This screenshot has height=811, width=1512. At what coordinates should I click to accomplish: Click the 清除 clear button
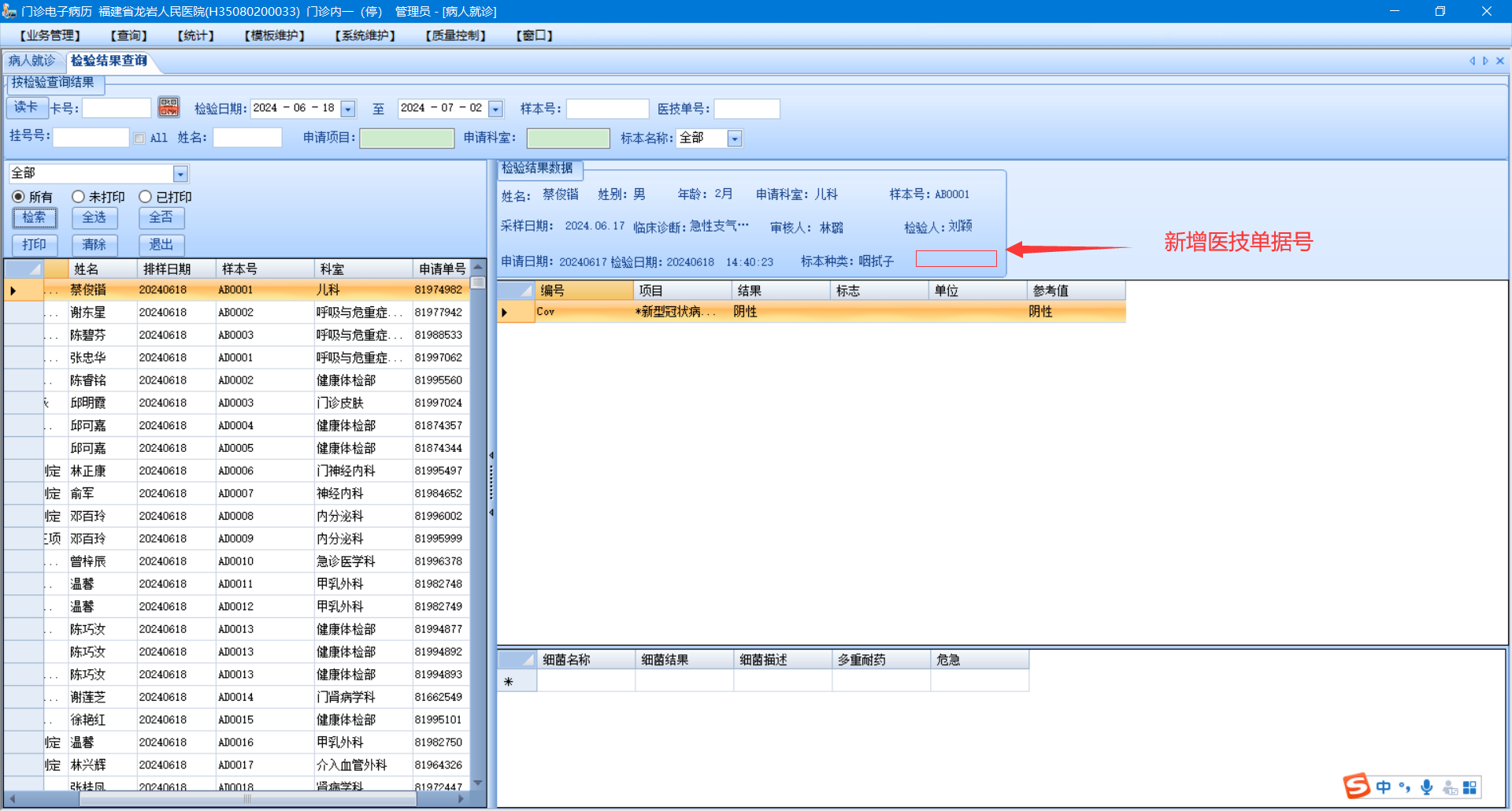point(94,245)
